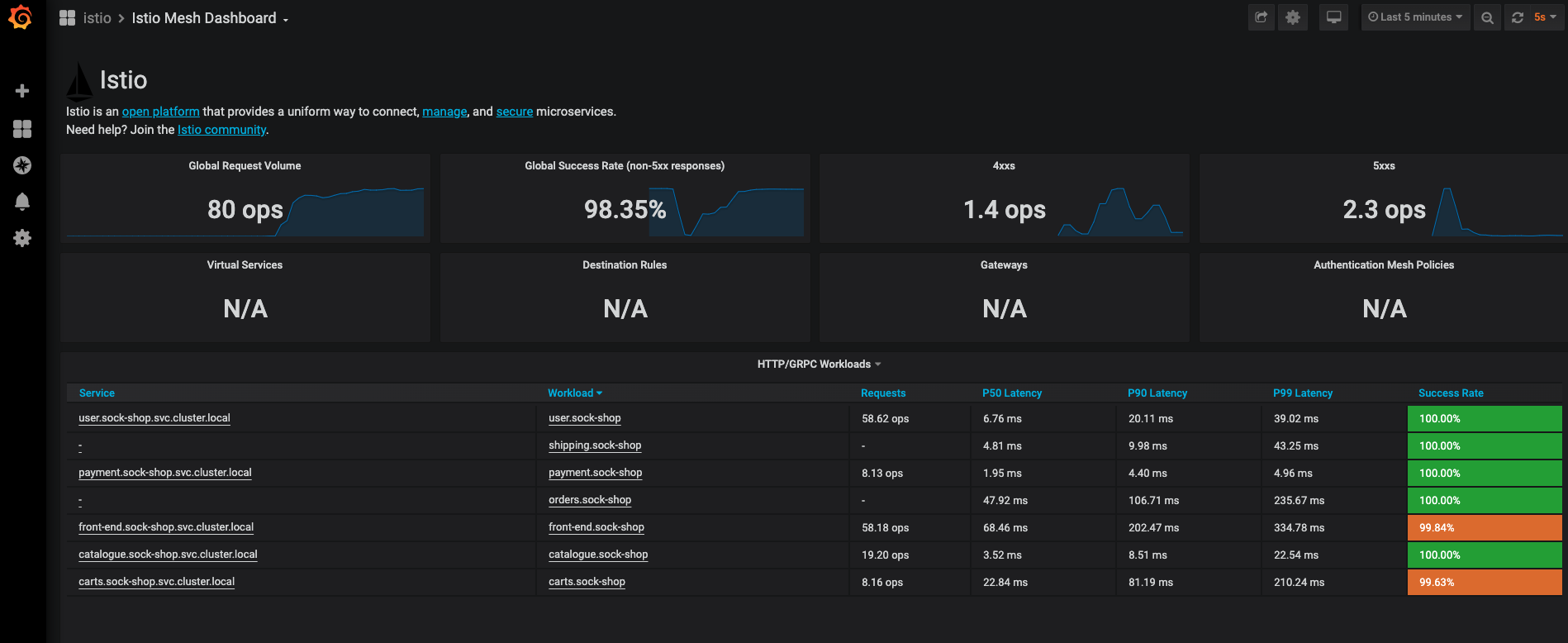
Task: Click the Global Success Rate panel title
Action: point(625,166)
